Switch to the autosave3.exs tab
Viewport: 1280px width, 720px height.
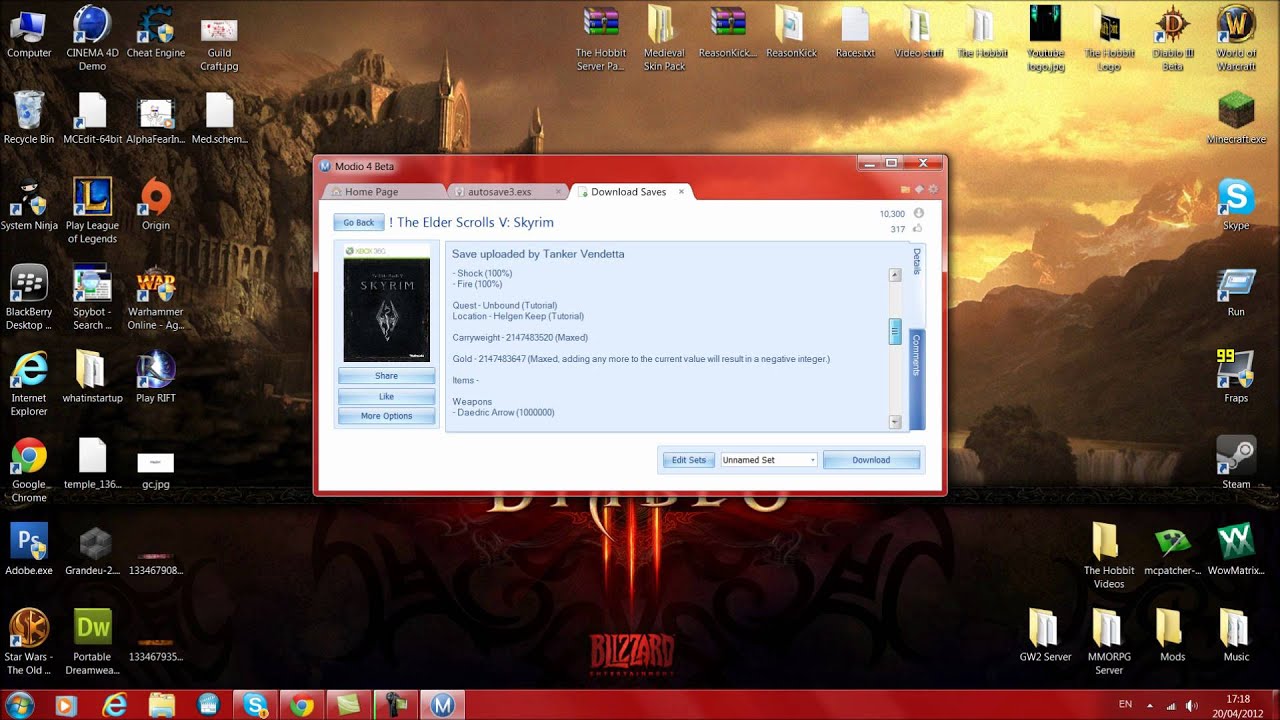coord(506,191)
